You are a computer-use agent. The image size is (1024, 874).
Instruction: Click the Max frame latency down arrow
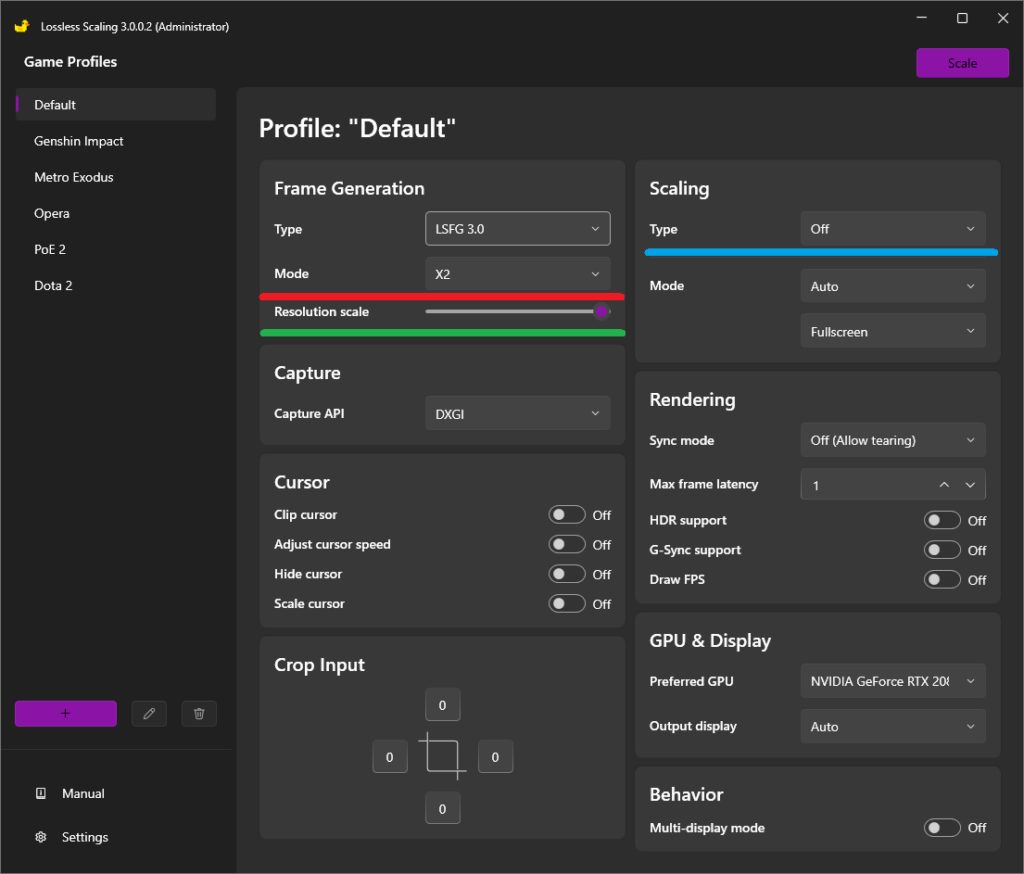click(970, 485)
